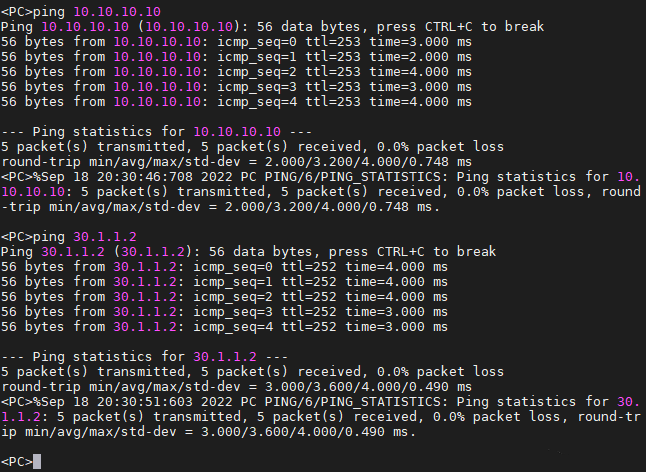
Task: Click the icmp_seq=4 ttl=252 reply line
Action: click(224, 327)
